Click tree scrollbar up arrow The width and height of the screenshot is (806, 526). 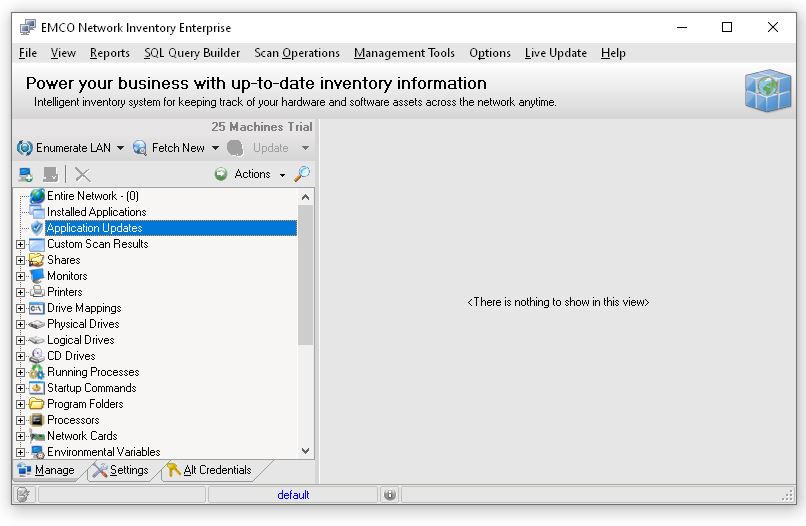[x=305, y=197]
